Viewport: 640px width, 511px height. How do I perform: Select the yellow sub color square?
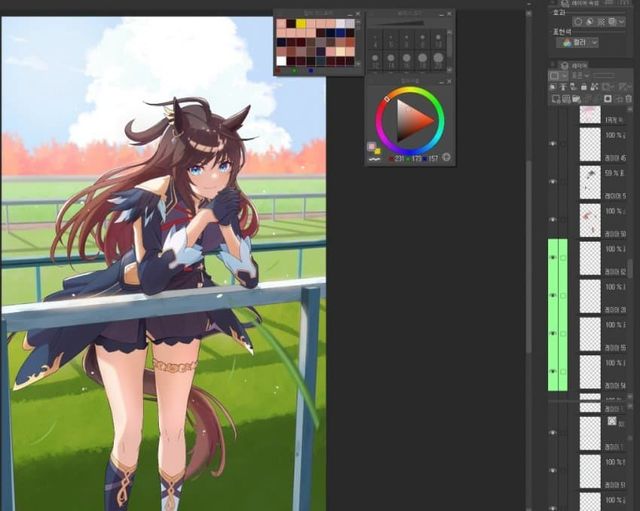[x=378, y=151]
